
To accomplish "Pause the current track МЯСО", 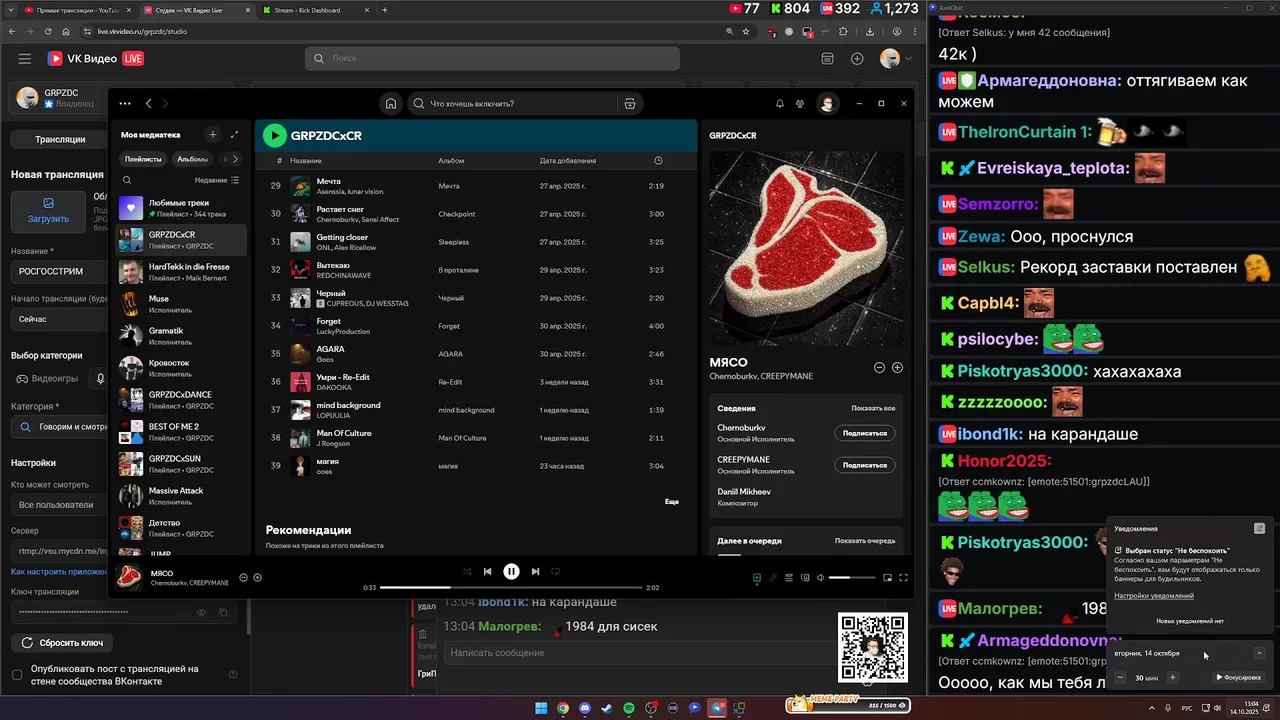I will click(511, 571).
